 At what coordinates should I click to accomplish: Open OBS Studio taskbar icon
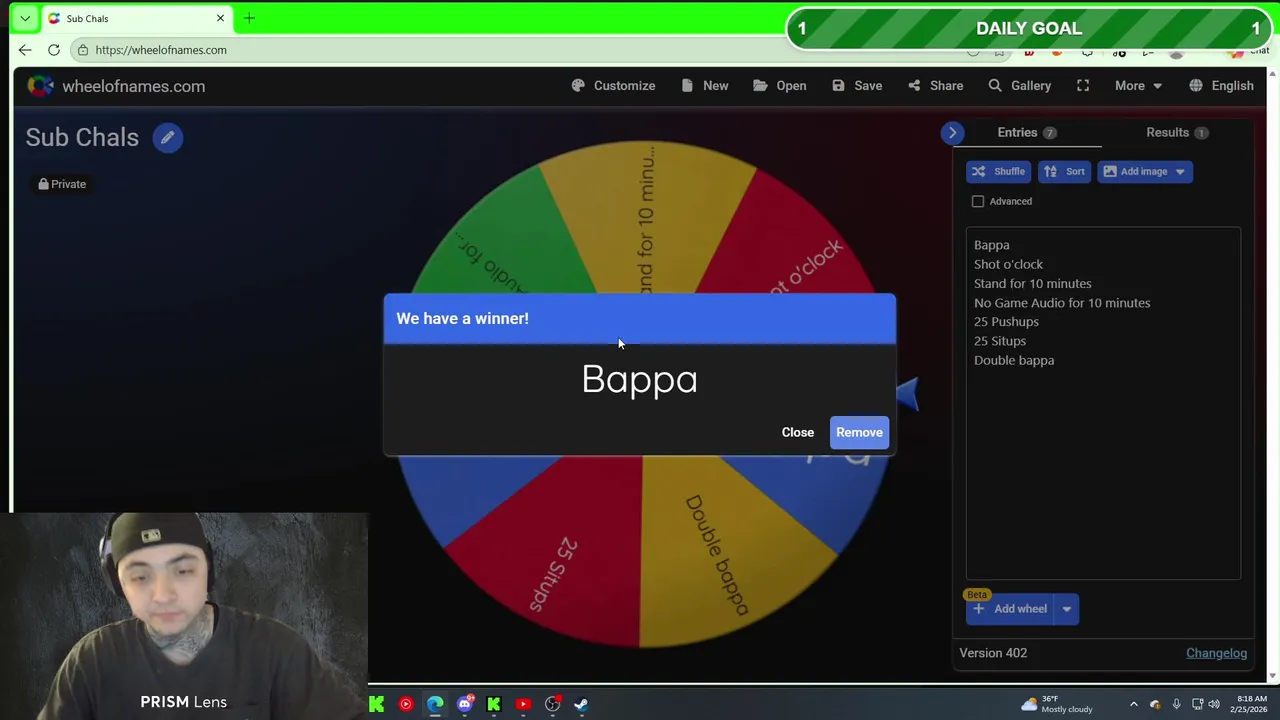point(553,704)
